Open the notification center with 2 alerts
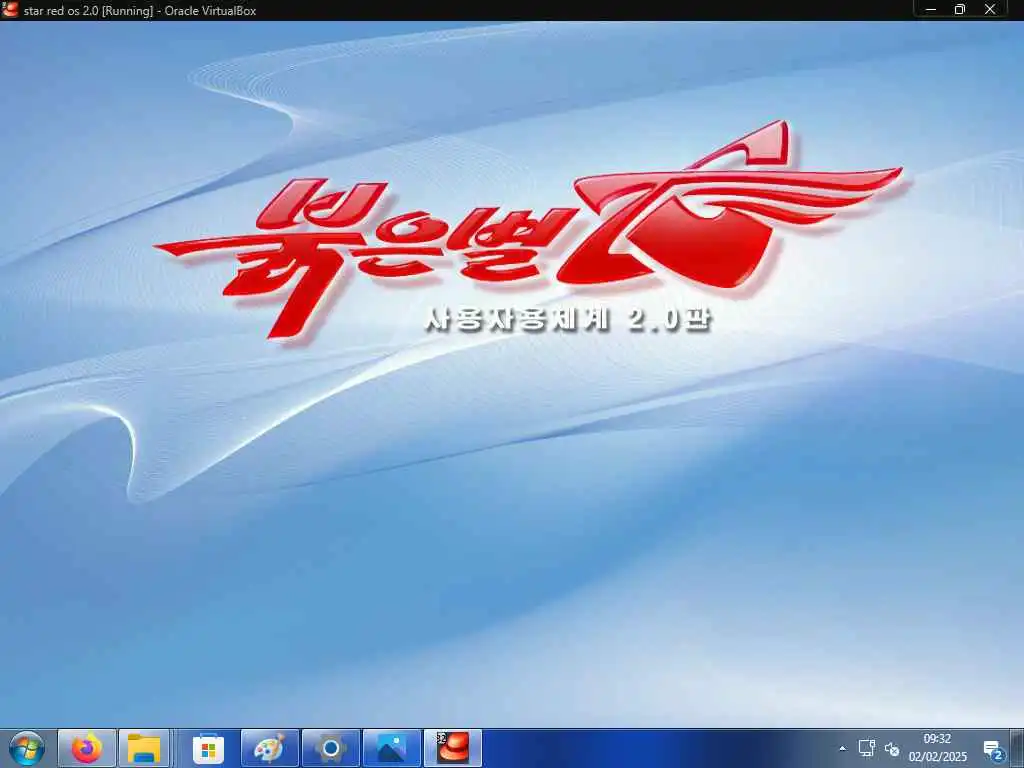The width and height of the screenshot is (1024, 768). pyautogui.click(x=993, y=750)
